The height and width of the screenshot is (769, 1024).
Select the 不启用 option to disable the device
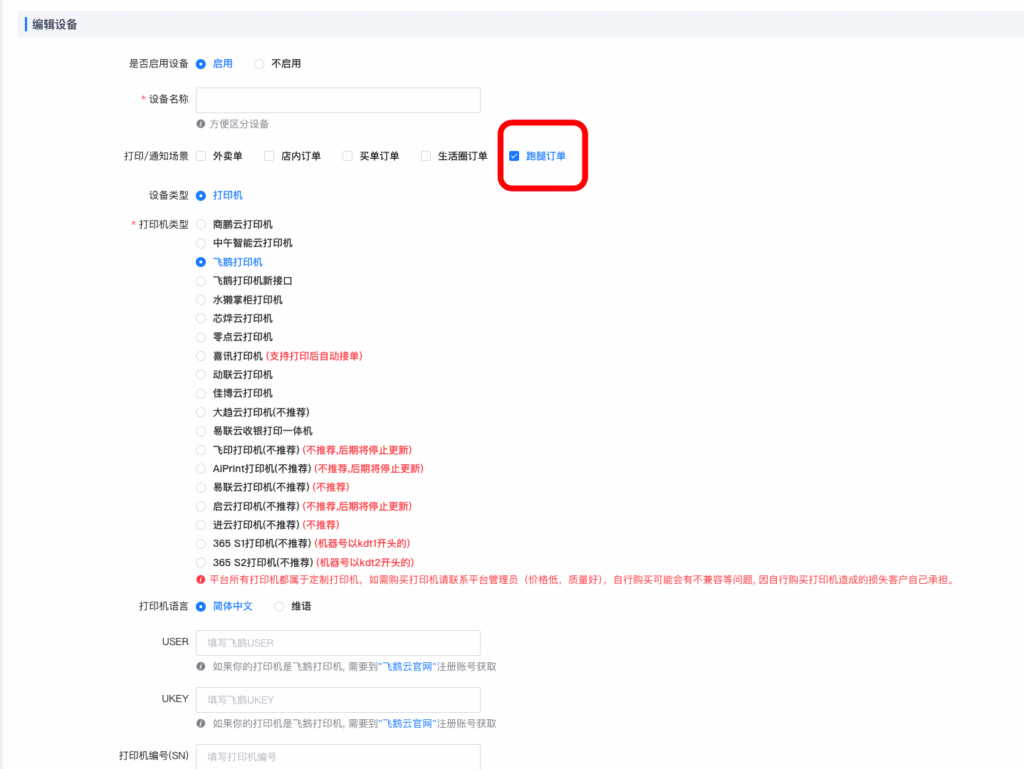[x=259, y=63]
